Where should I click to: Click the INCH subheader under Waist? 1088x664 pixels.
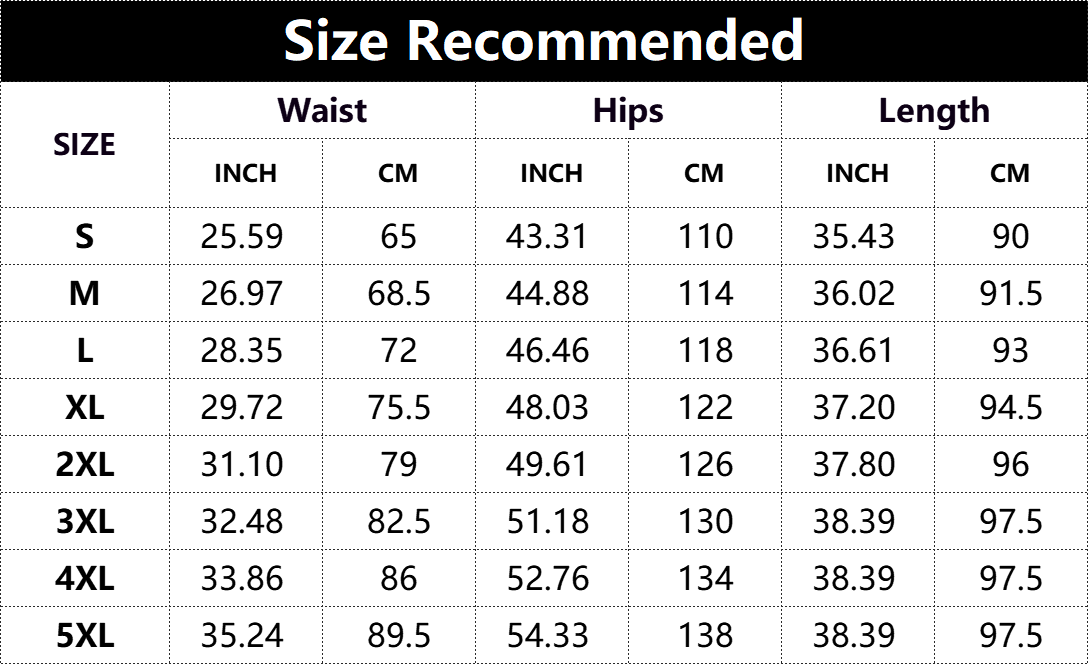click(x=245, y=173)
